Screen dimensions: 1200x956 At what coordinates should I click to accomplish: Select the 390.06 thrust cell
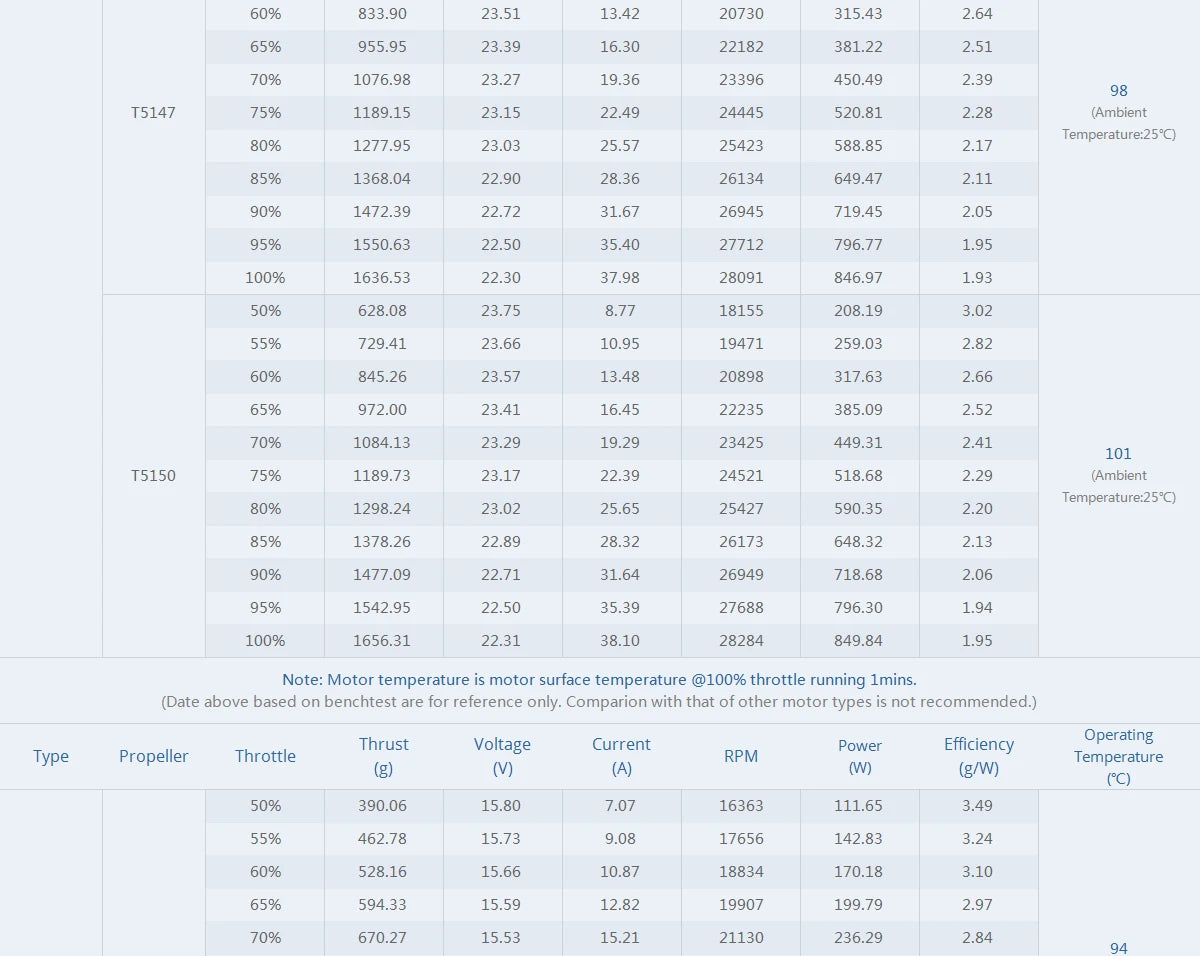pyautogui.click(x=382, y=806)
